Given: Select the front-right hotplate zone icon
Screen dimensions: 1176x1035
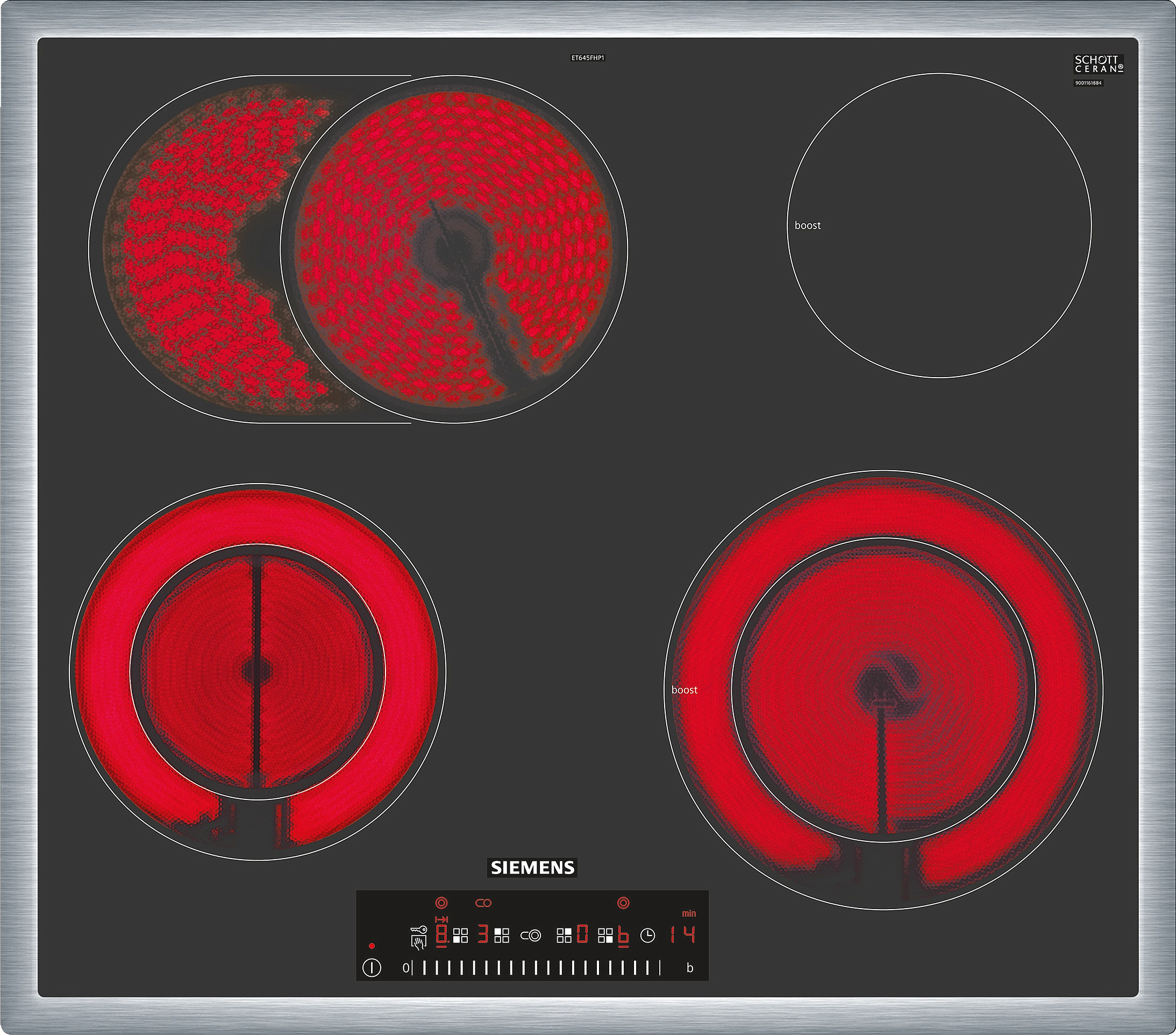Looking at the screenshot, I should coord(606,936).
